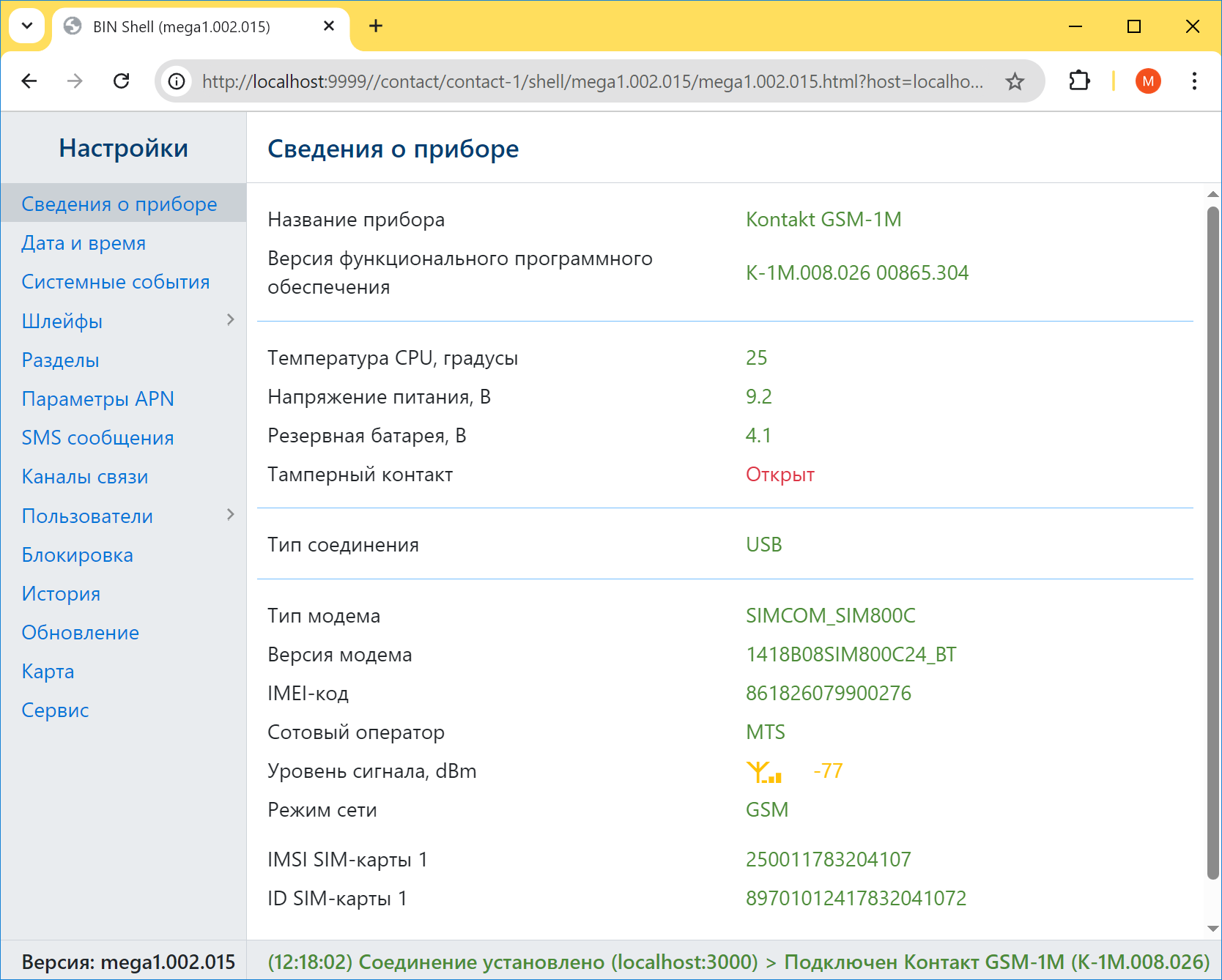
Task: Open the tab search dropdown
Action: click(x=27, y=26)
